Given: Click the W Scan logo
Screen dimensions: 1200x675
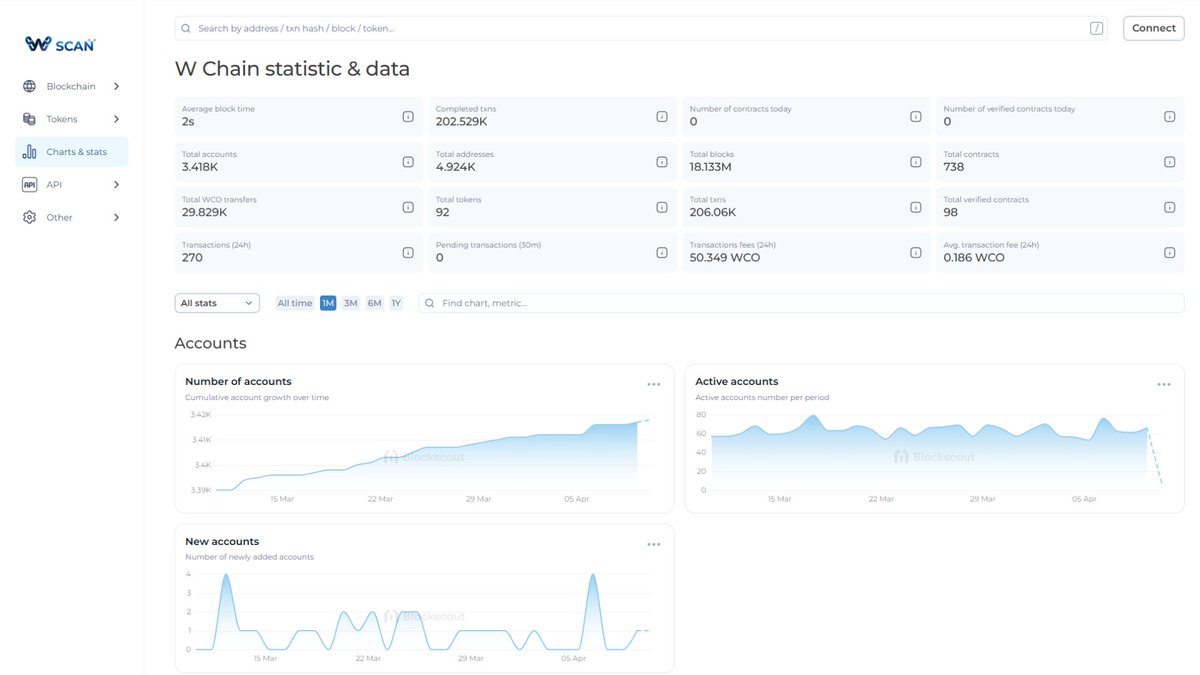Looking at the screenshot, I should coord(60,44).
